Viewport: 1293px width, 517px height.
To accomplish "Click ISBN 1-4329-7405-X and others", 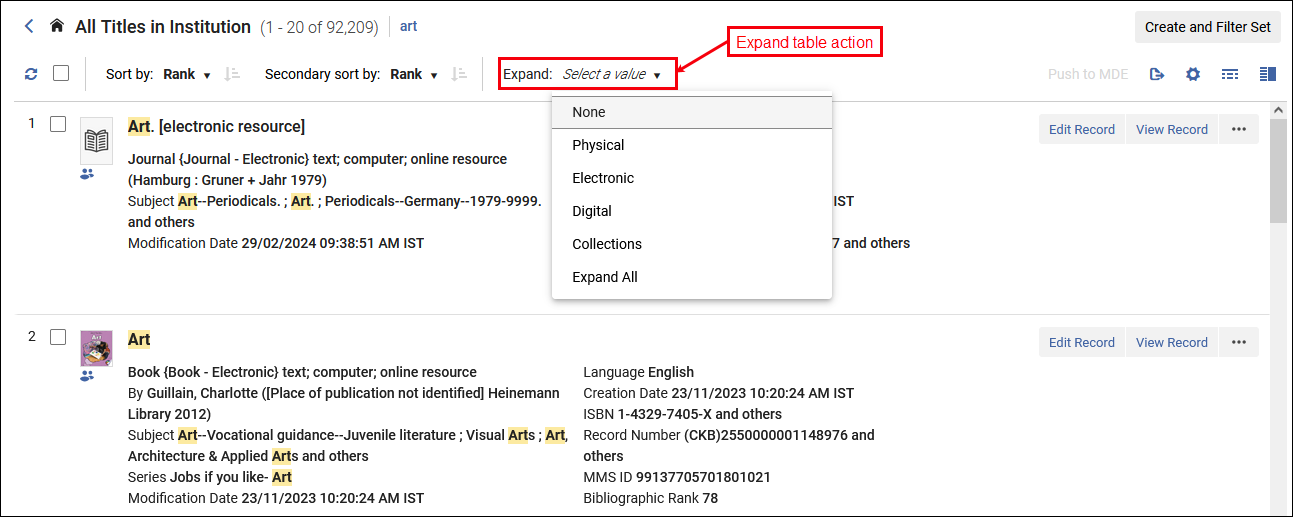I will 683,414.
